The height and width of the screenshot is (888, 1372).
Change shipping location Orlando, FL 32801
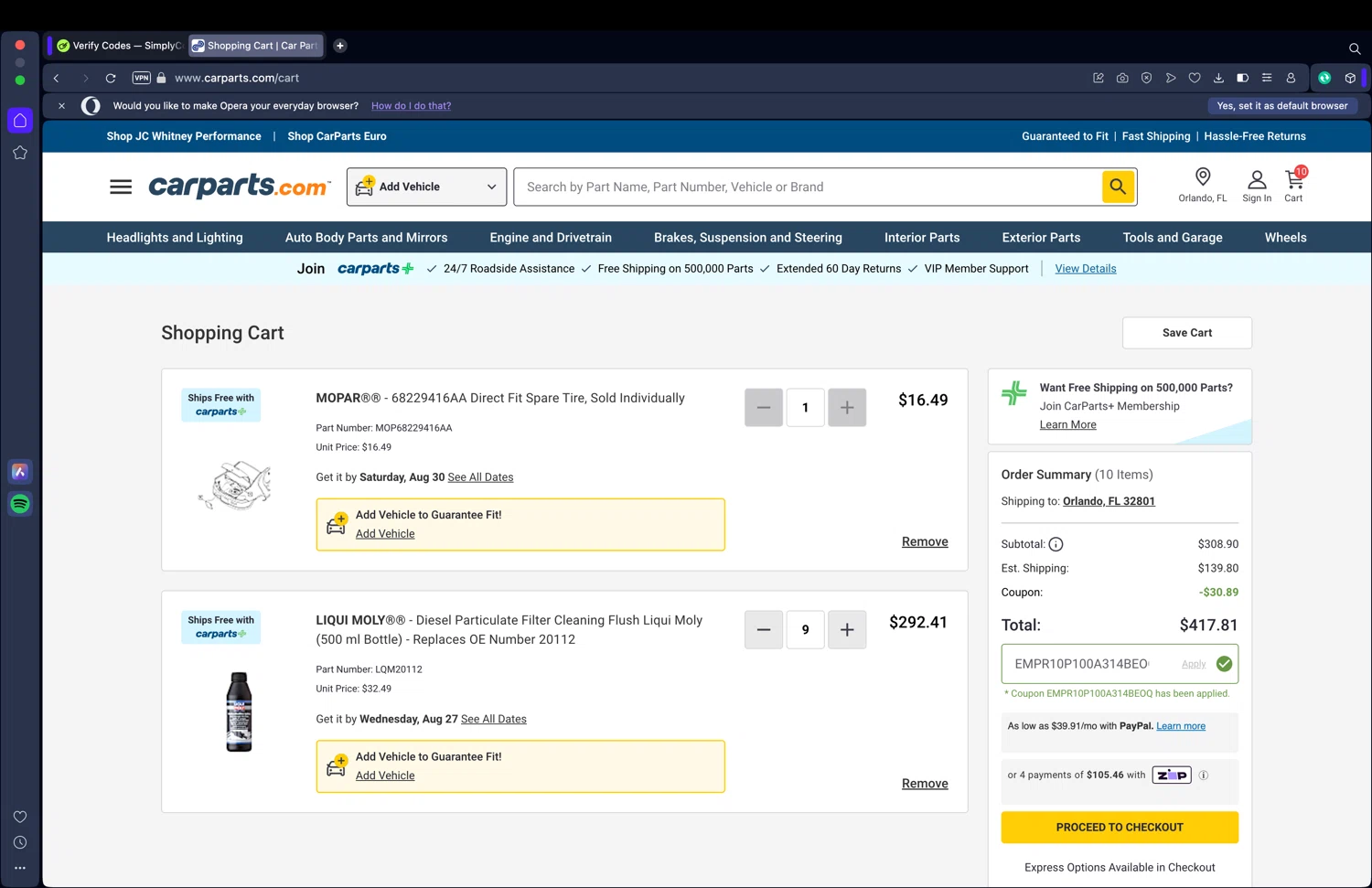(1109, 501)
